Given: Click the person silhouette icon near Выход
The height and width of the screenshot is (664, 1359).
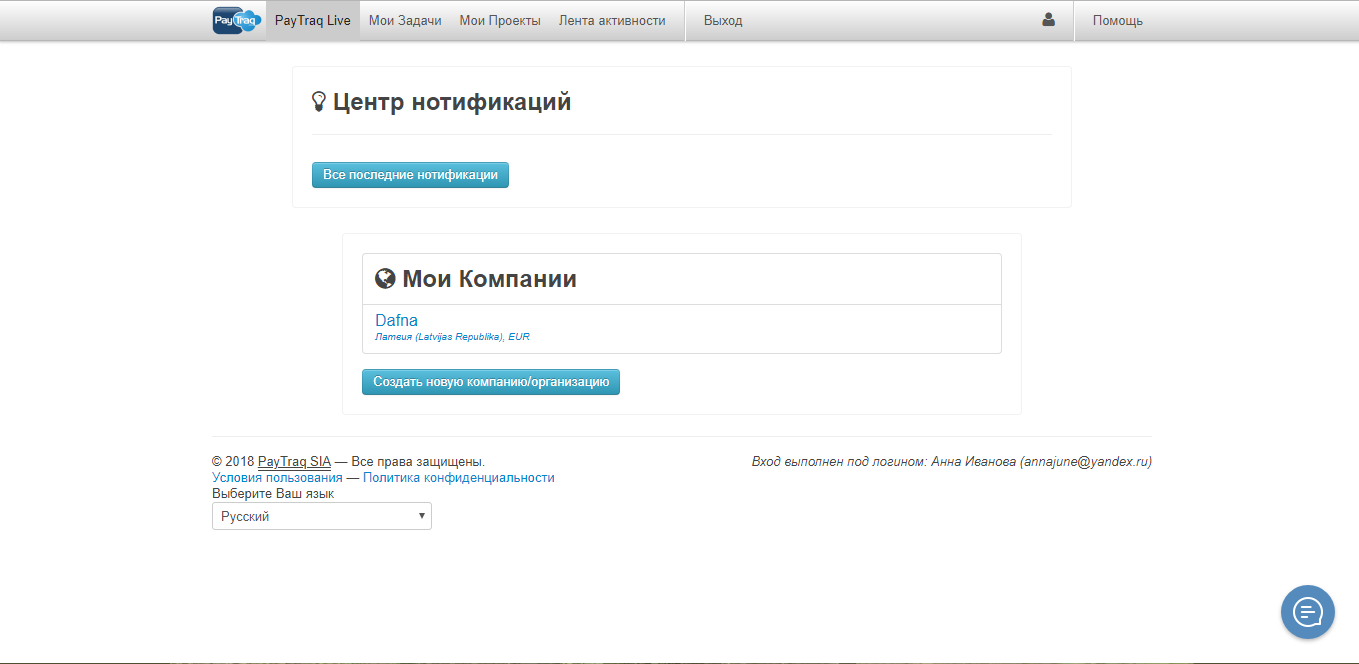Looking at the screenshot, I should (1048, 19).
